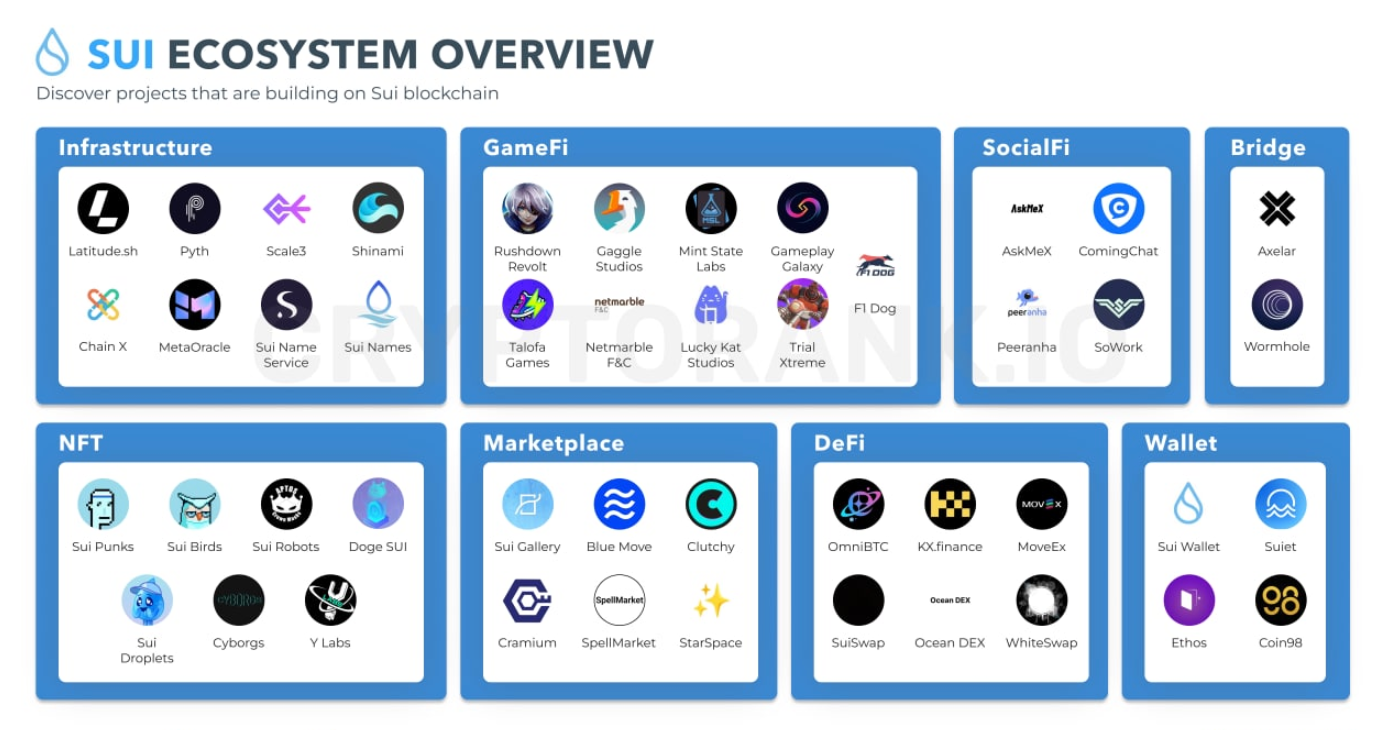Select the Ocean DEX logo
Viewport: 1383px width, 730px height.
tap(950, 600)
